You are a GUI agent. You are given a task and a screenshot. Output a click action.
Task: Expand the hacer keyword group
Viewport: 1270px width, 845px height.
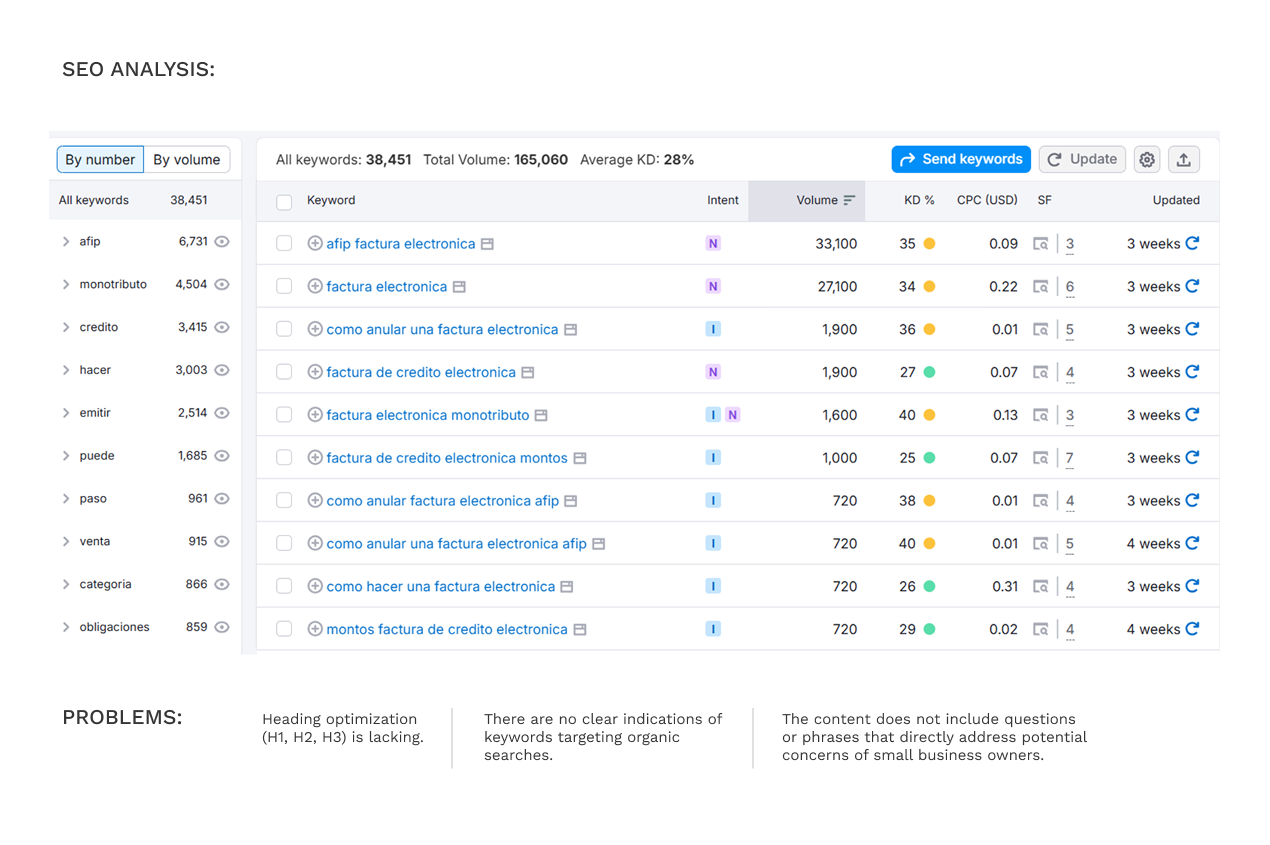point(66,370)
